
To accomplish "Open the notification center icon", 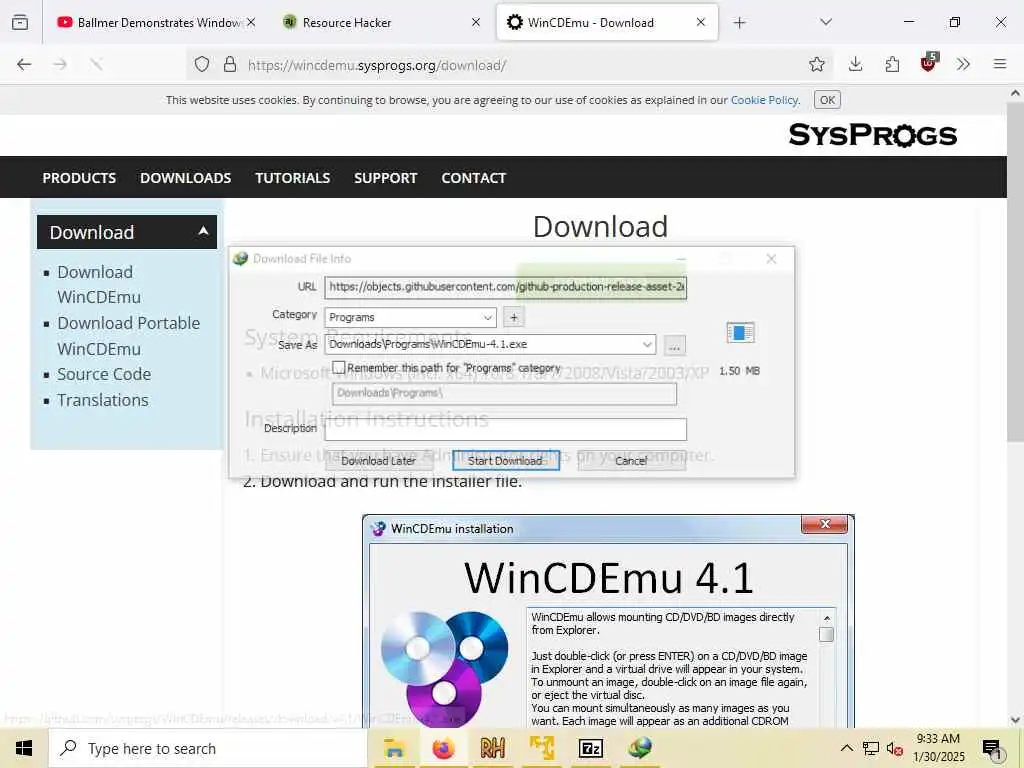I will (x=992, y=749).
